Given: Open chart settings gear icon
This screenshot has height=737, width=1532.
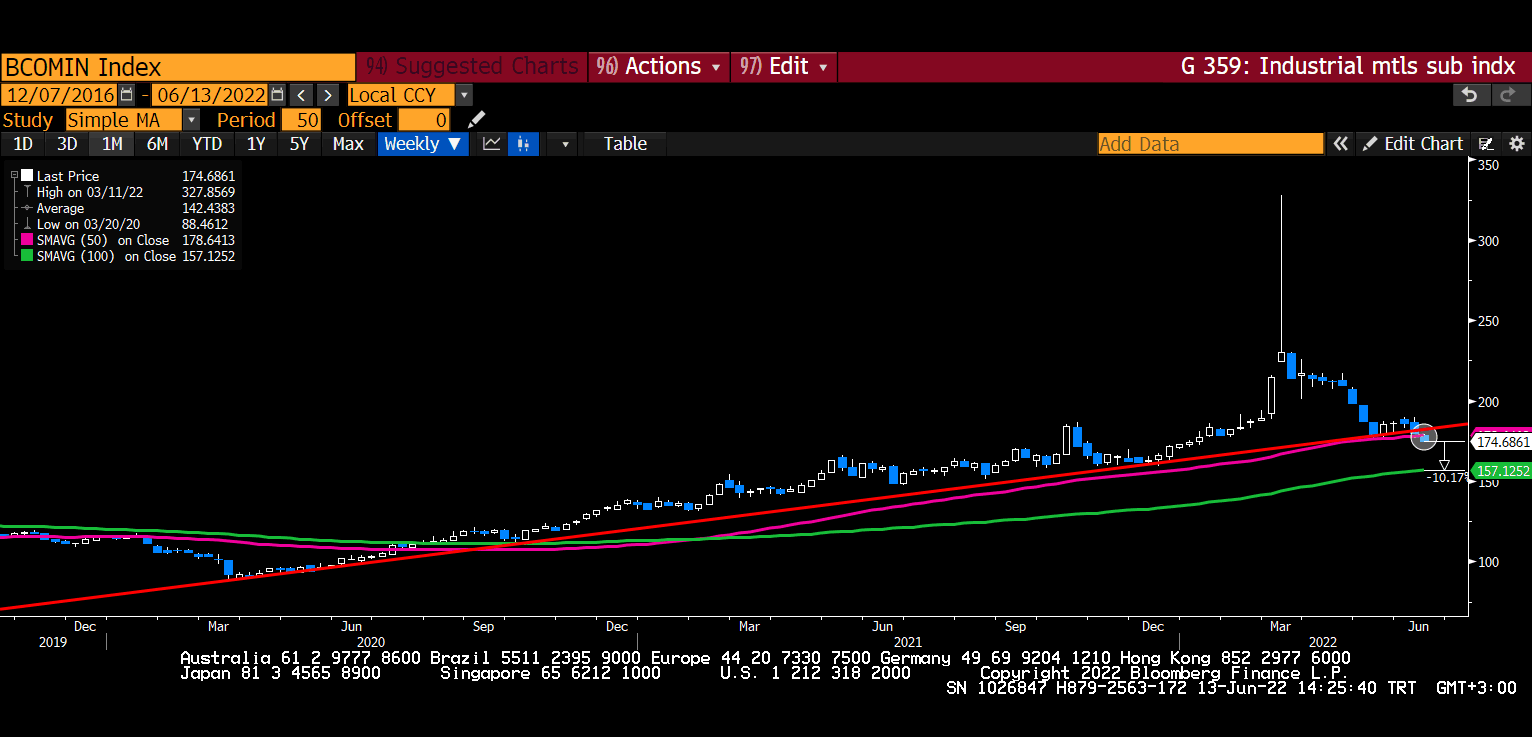Looking at the screenshot, I should (x=1516, y=144).
